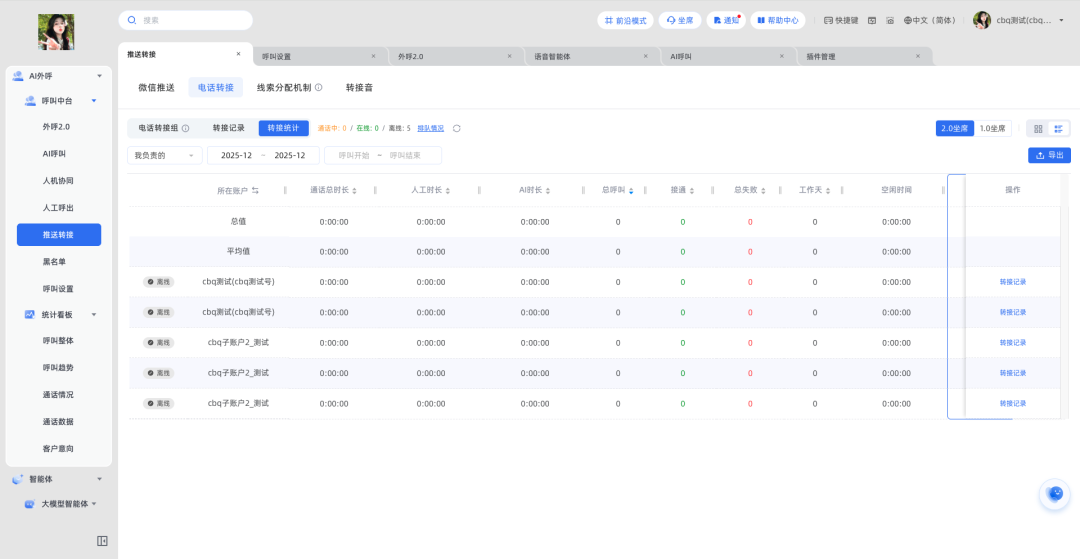Click the refresh icon beside 排队情况

457,128
